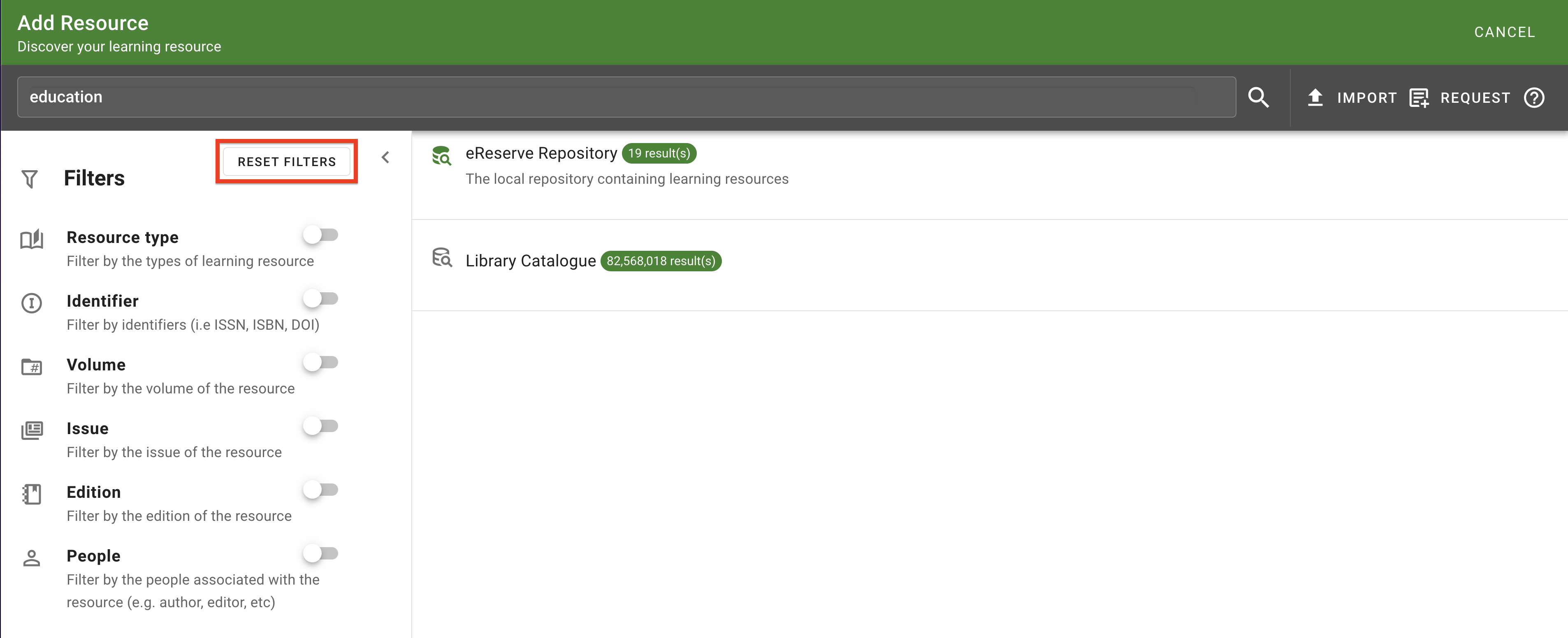This screenshot has width=1568, height=638.
Task: Expand the eReserve Repository results
Action: click(x=540, y=153)
